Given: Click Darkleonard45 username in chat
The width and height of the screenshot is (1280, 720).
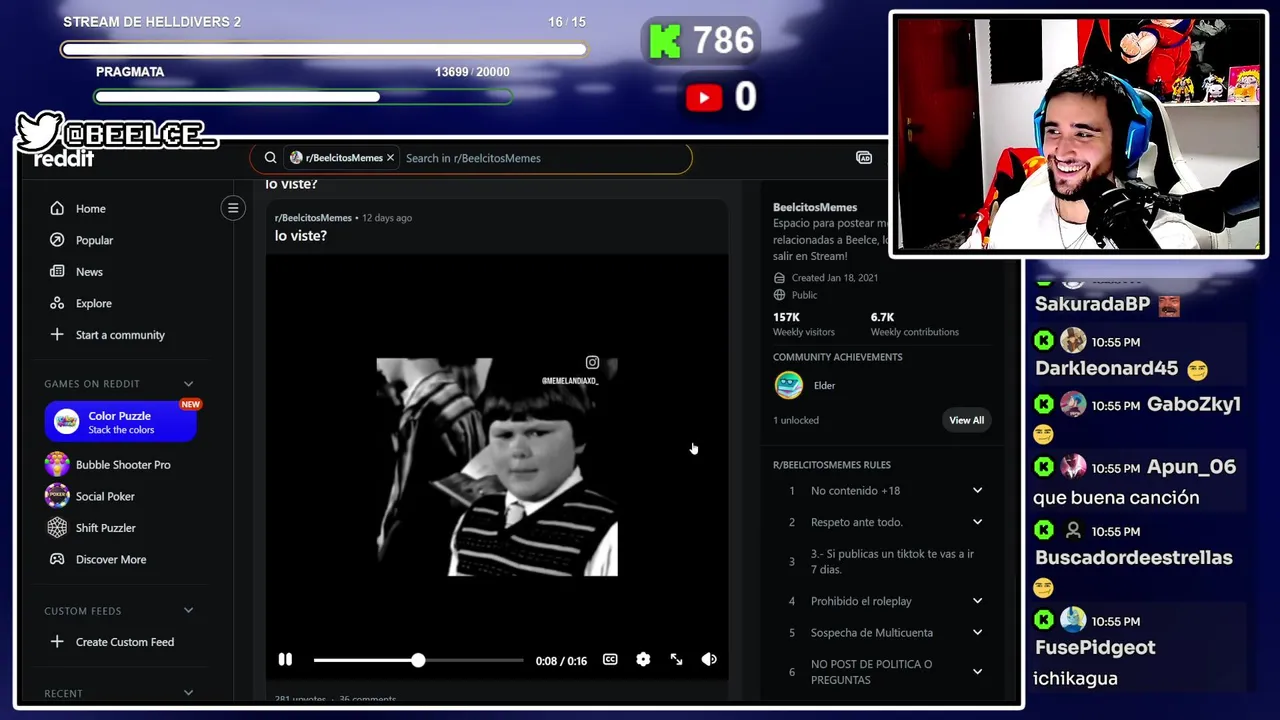Looking at the screenshot, I should click(1106, 369).
